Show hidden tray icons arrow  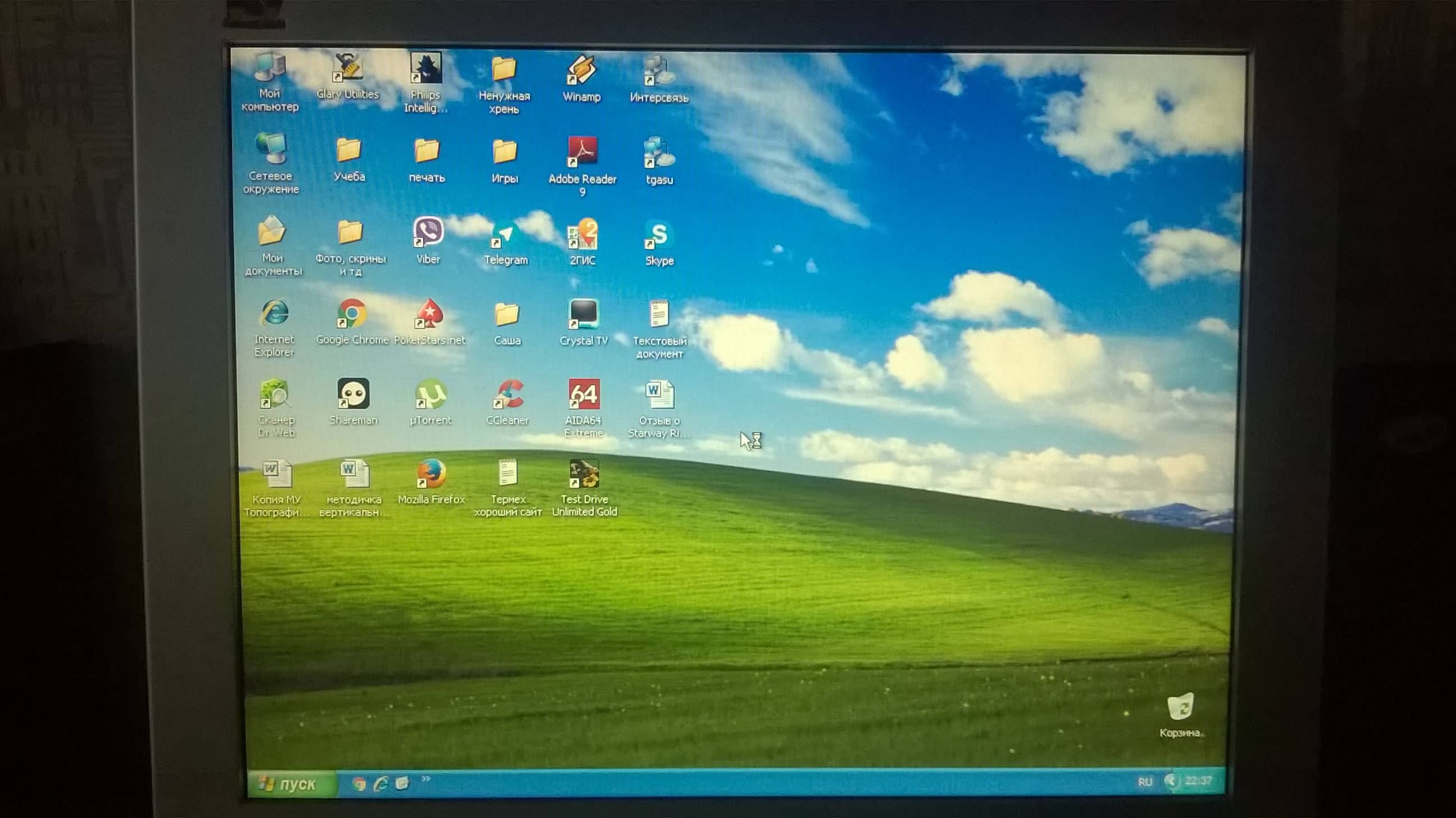[1171, 781]
